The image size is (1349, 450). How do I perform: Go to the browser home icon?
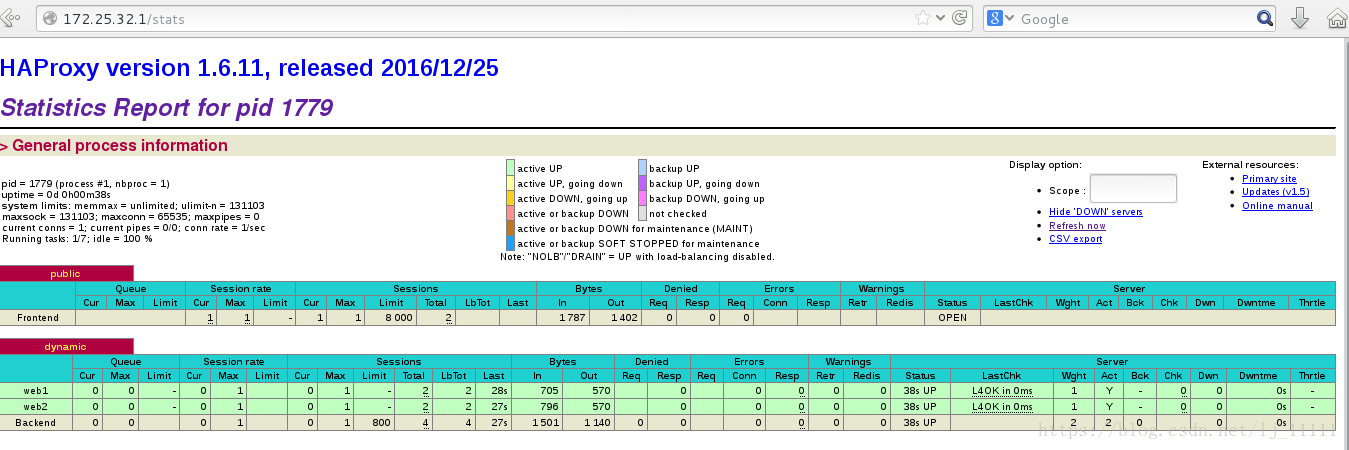point(1337,18)
